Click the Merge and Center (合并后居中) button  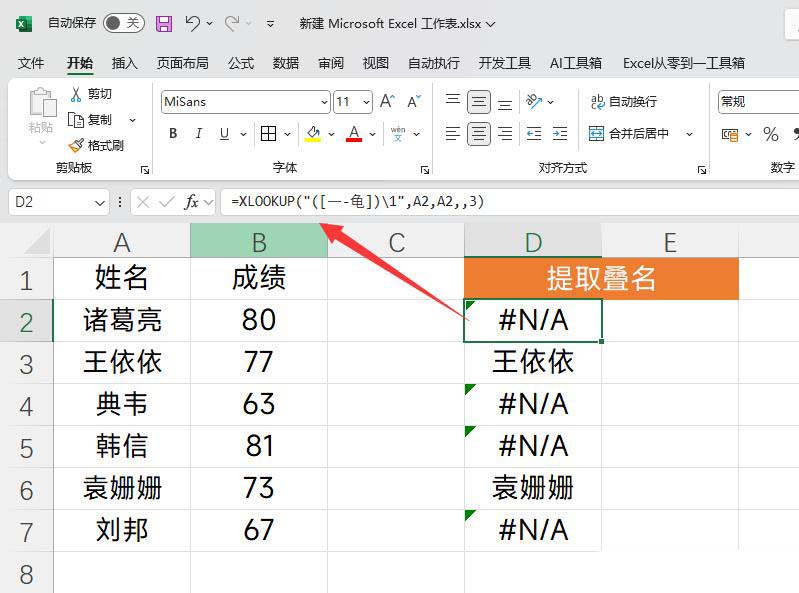click(629, 134)
